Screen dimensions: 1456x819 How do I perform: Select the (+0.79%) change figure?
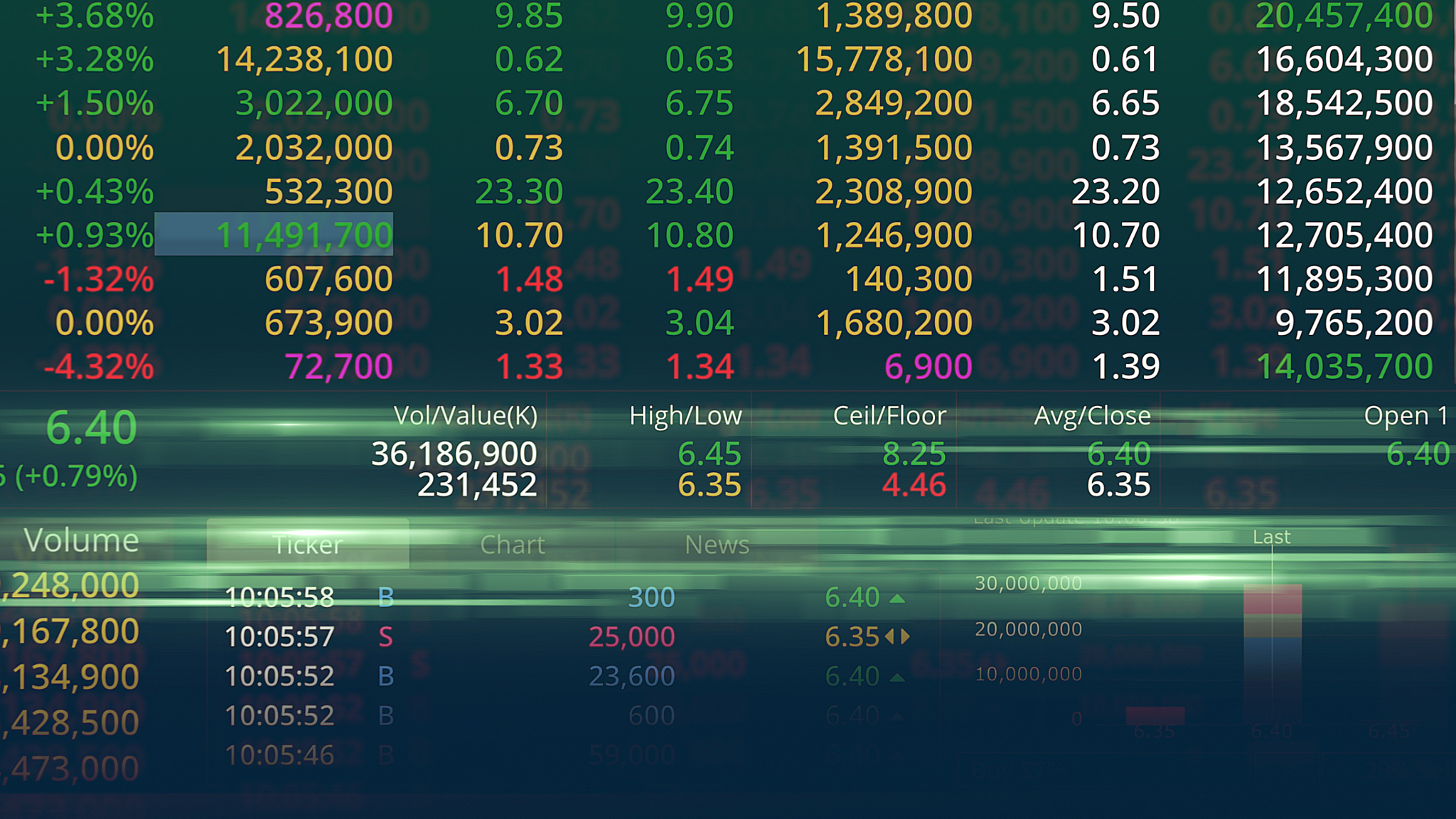[x=76, y=476]
